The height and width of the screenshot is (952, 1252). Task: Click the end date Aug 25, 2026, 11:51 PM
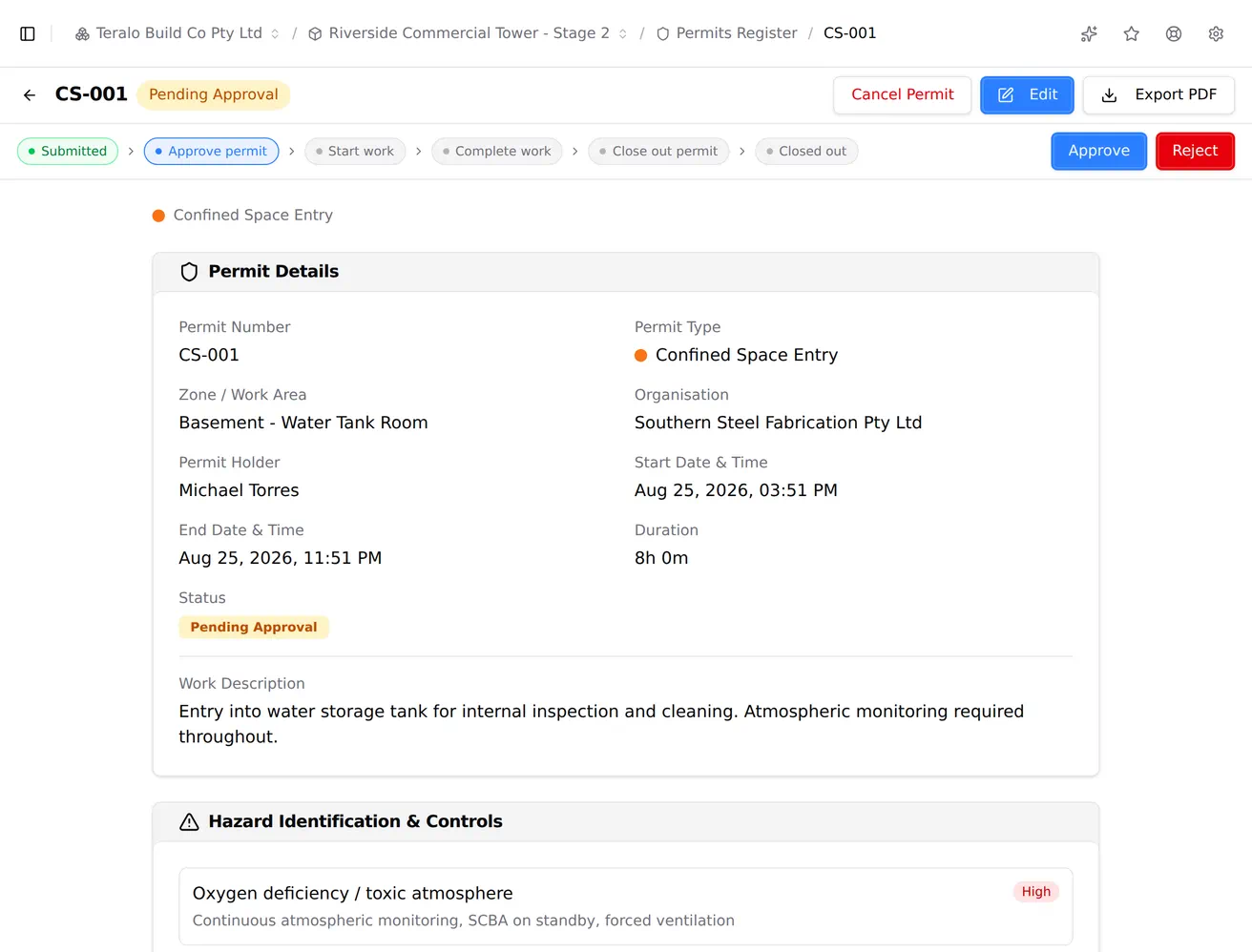(281, 558)
